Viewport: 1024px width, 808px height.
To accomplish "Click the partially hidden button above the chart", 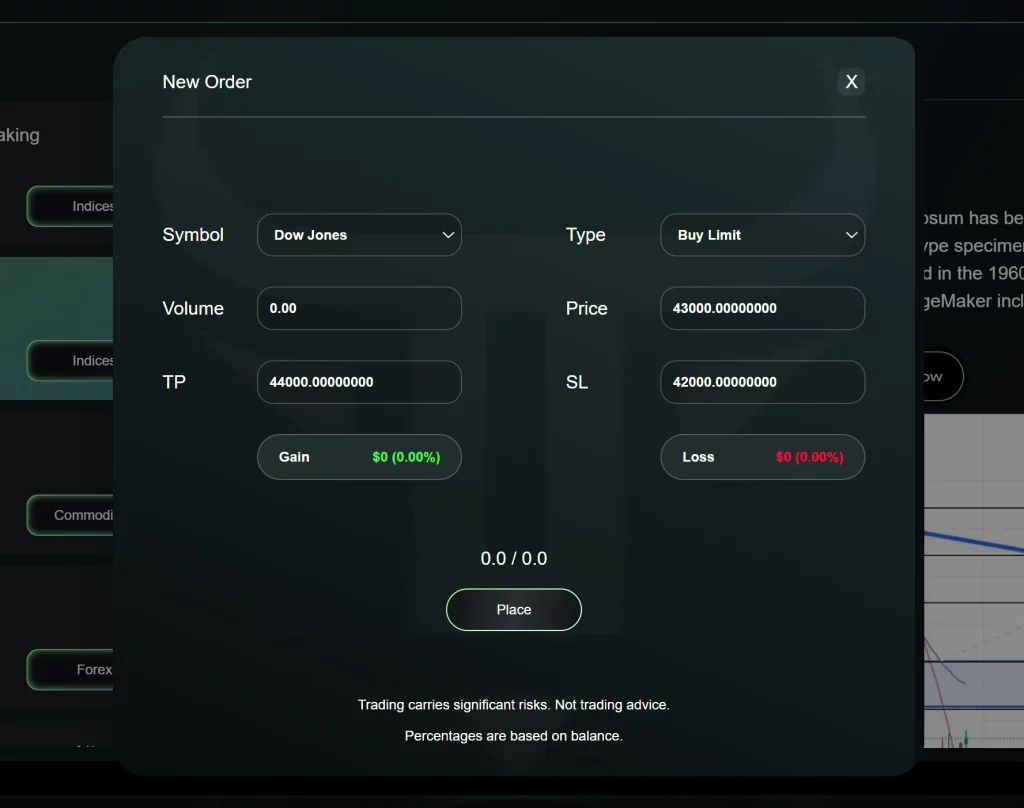I will click(x=940, y=376).
